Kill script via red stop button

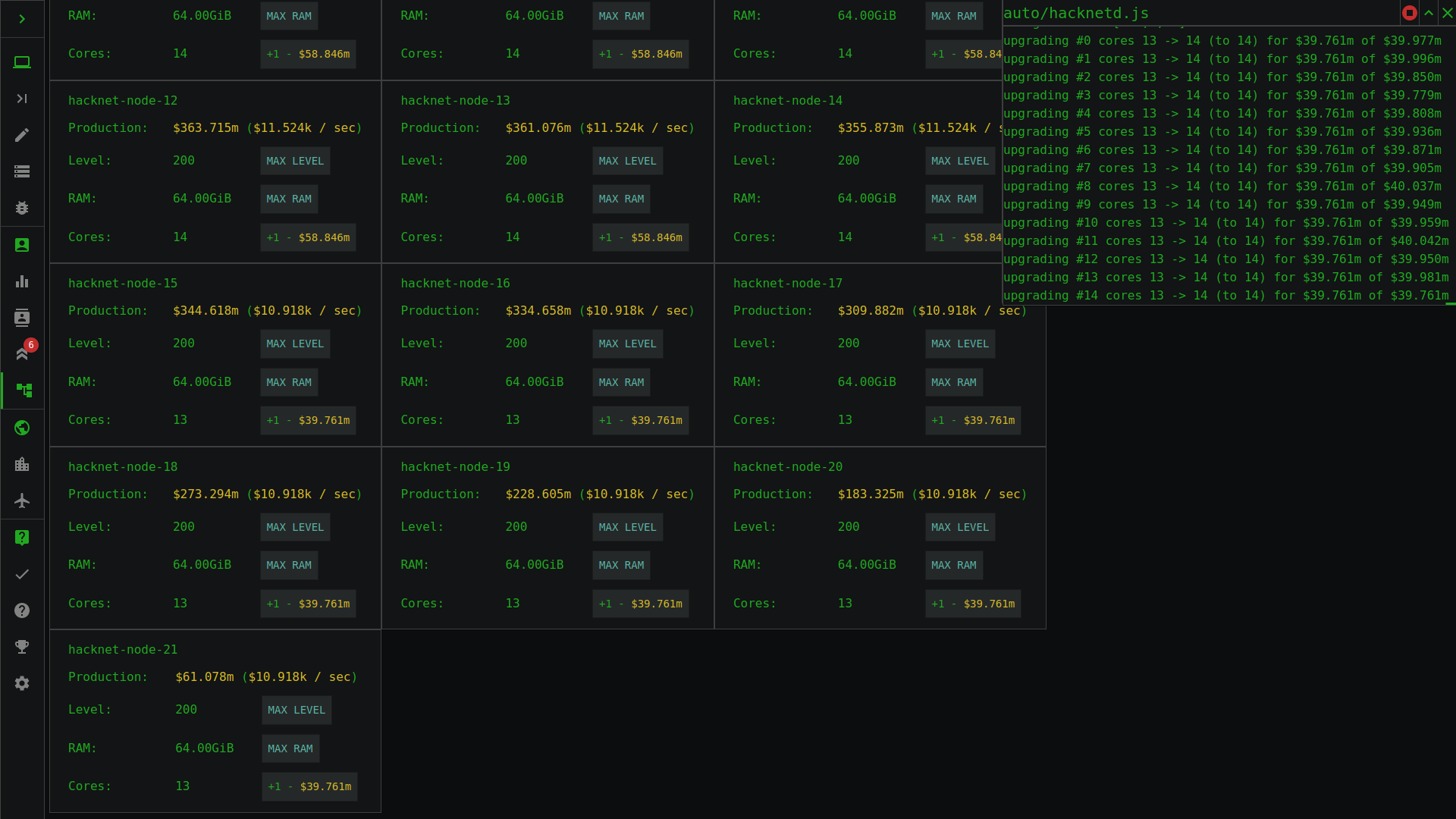coord(1409,13)
